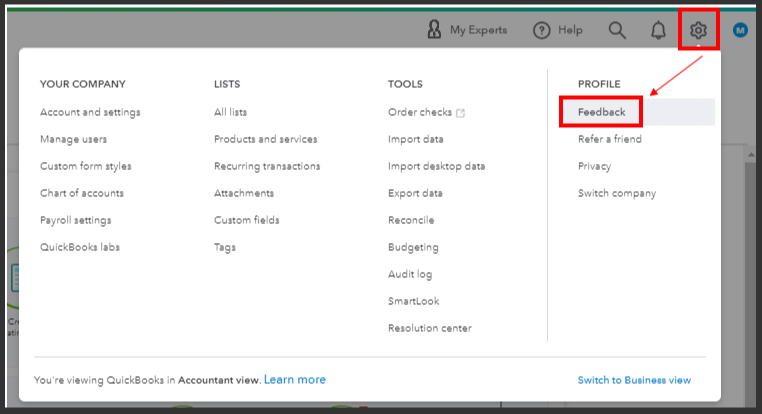The image size is (762, 414).
Task: Click the Search magnifier icon
Action: click(617, 30)
